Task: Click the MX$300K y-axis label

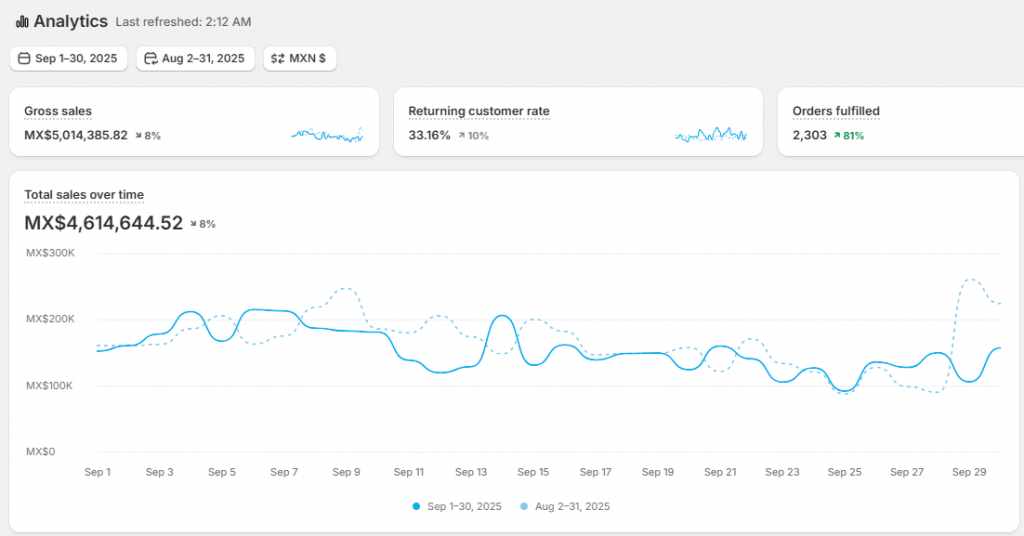Action: tap(50, 253)
